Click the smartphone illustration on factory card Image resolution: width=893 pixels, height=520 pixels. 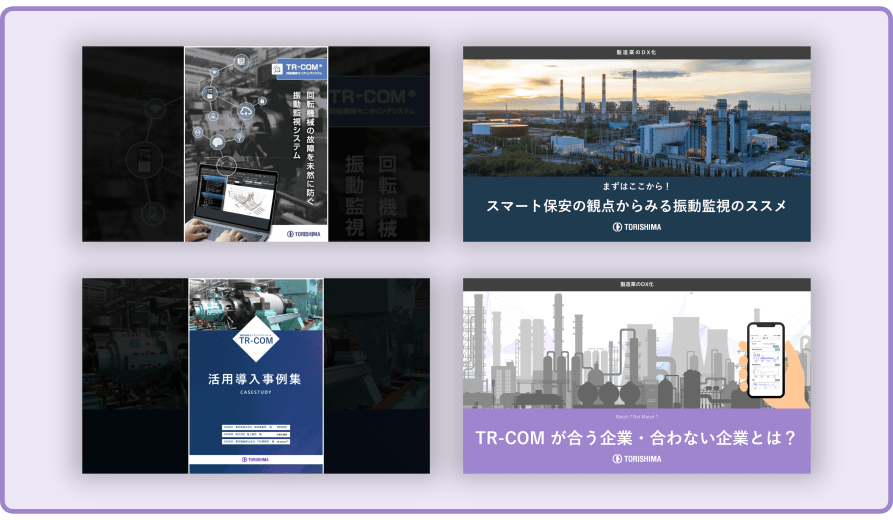tap(766, 360)
